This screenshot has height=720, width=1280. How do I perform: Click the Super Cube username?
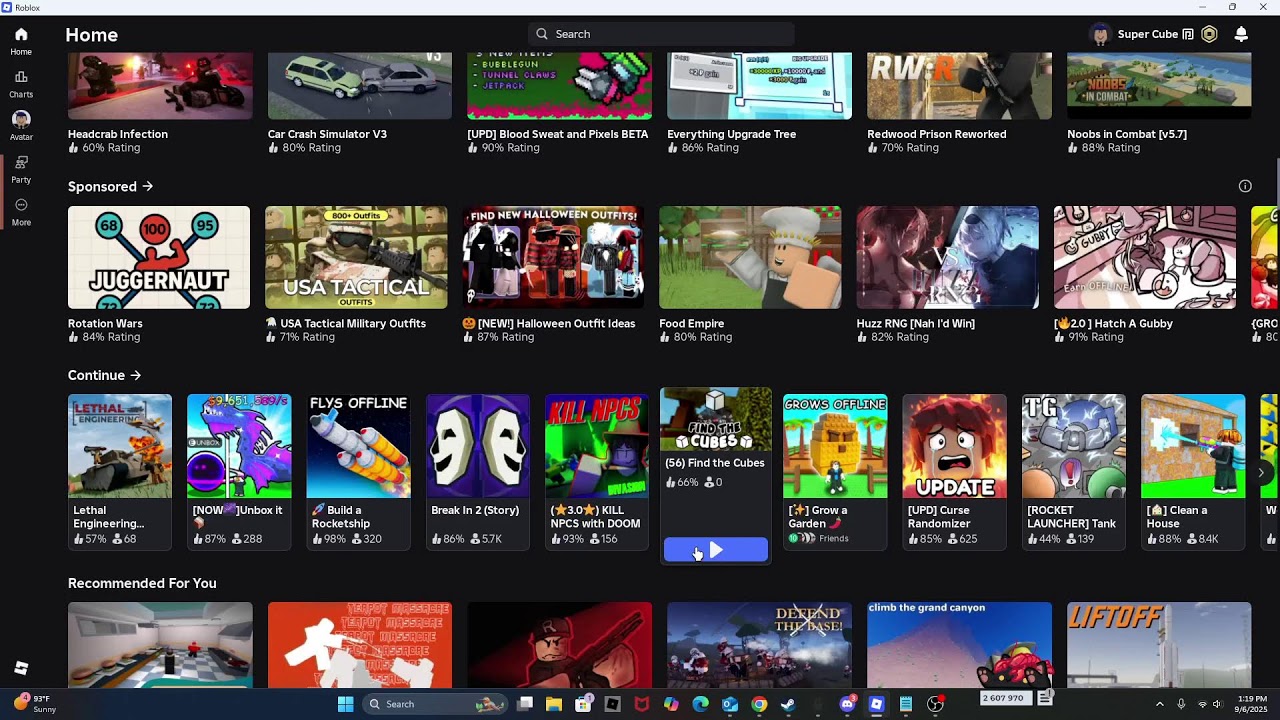click(x=1148, y=34)
